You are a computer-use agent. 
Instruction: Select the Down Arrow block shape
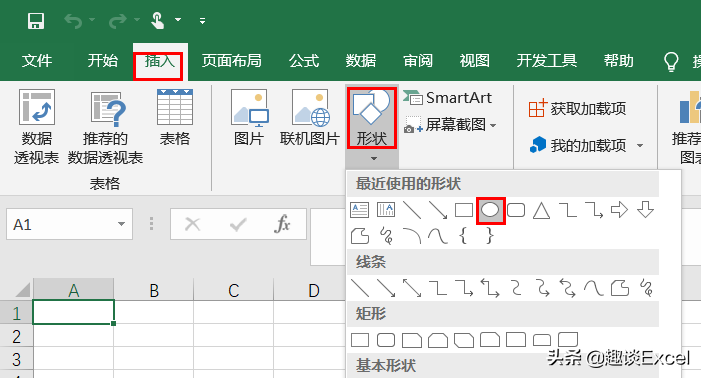tap(646, 210)
